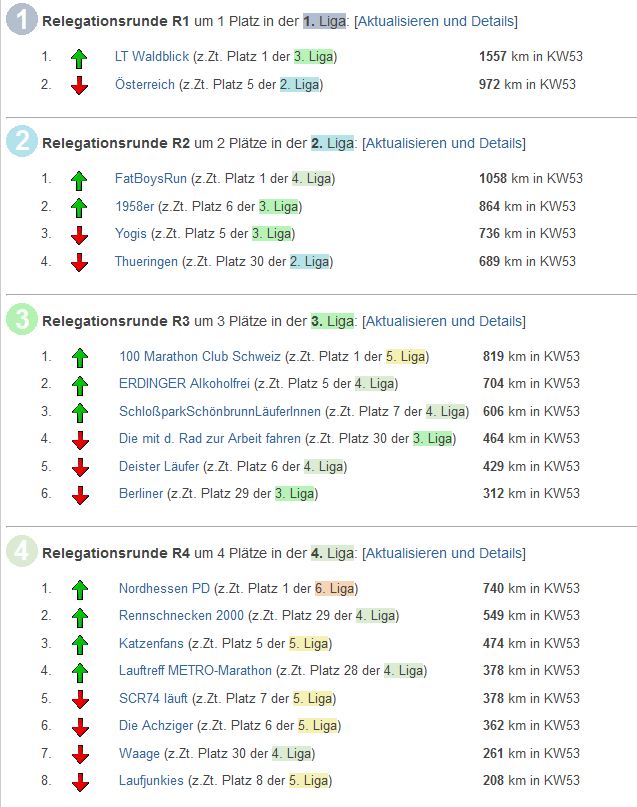The width and height of the screenshot is (637, 807).
Task: Open Aktualisieren und Details for Relegationsrunde R4
Action: (x=443, y=553)
